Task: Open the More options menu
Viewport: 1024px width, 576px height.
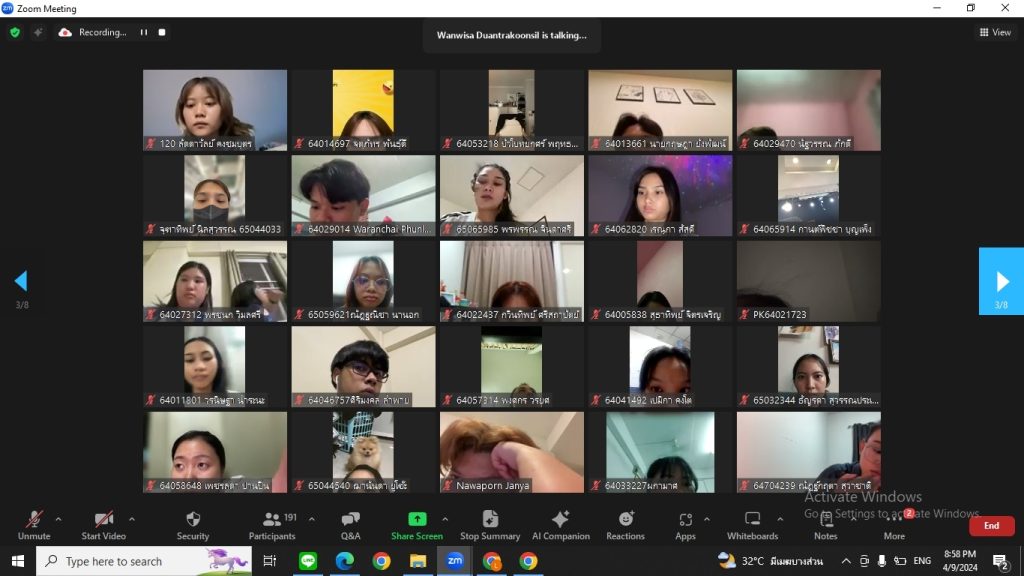Action: tap(894, 526)
